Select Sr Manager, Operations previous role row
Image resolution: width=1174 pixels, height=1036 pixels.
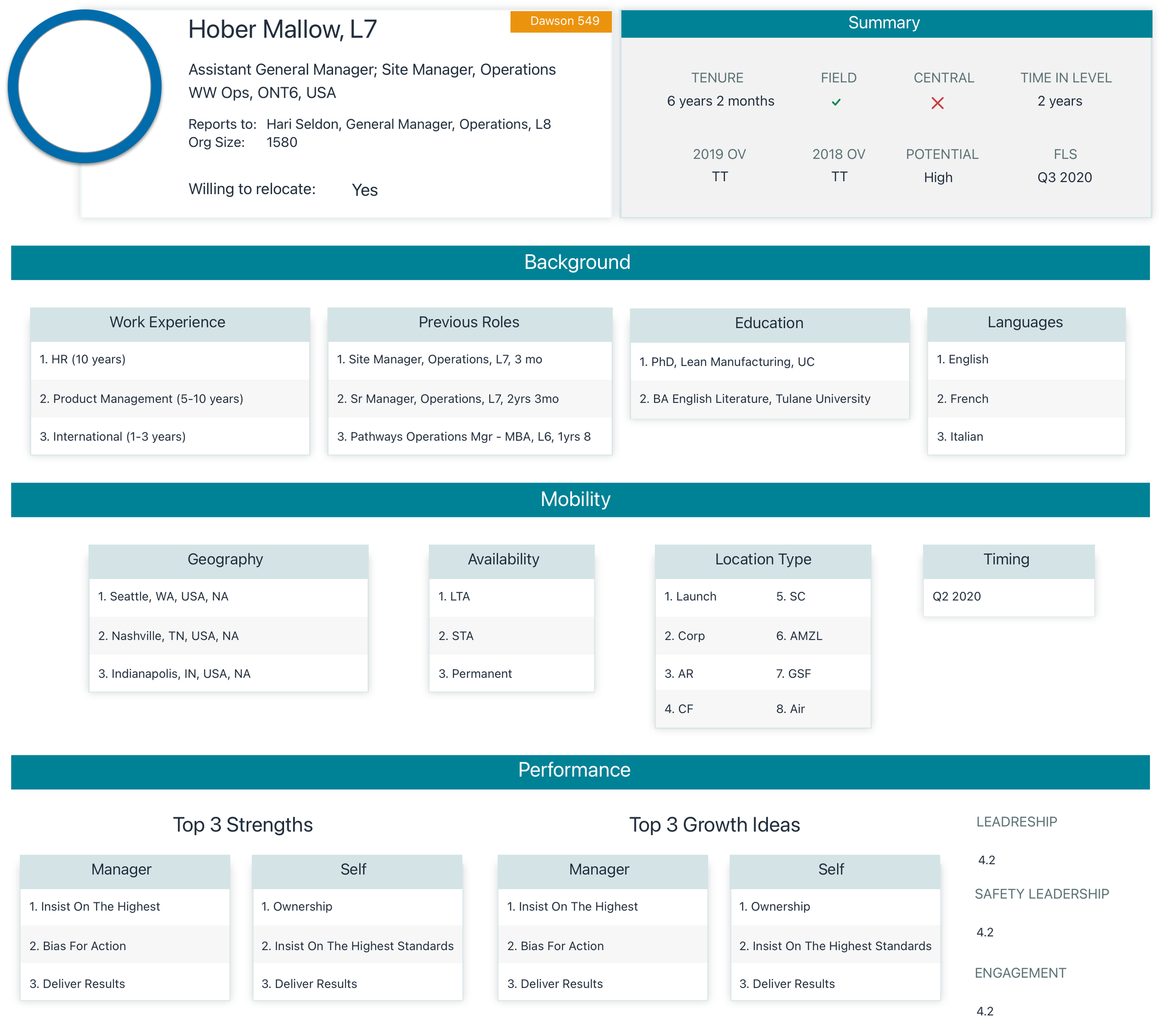pos(448,399)
